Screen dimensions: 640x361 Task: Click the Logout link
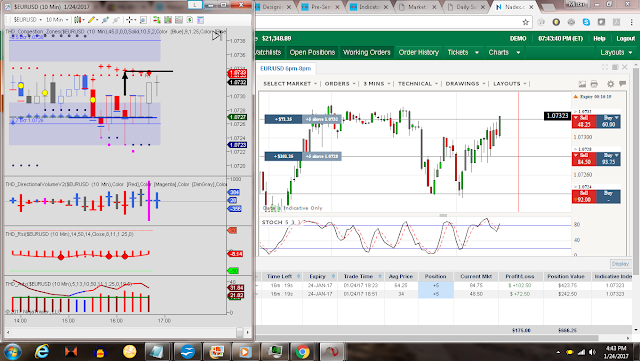(625, 38)
